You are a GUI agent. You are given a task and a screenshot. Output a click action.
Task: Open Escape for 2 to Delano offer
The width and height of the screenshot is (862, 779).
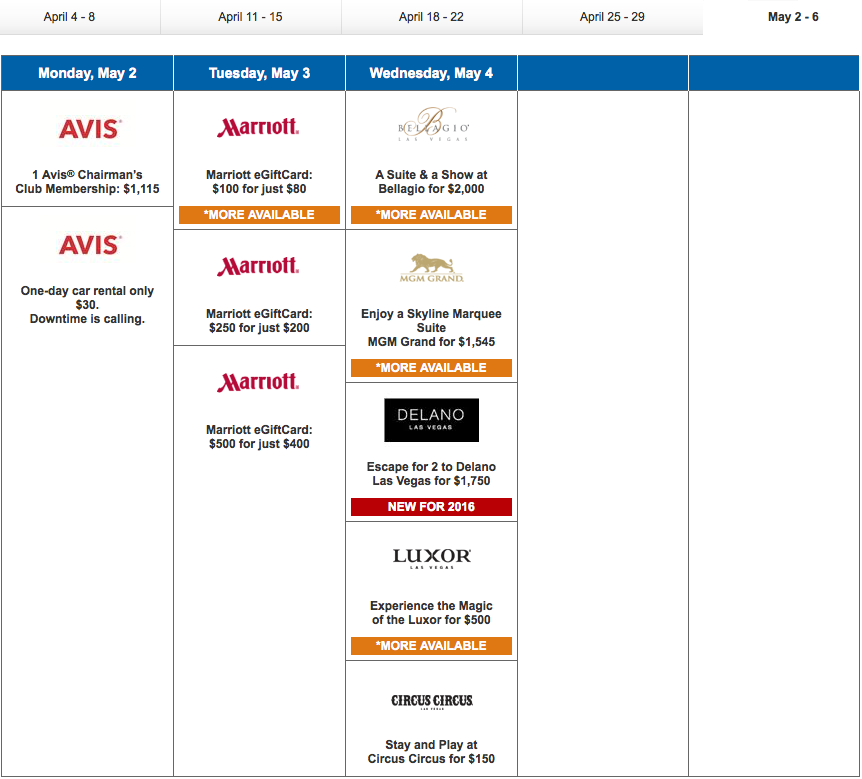[432, 474]
